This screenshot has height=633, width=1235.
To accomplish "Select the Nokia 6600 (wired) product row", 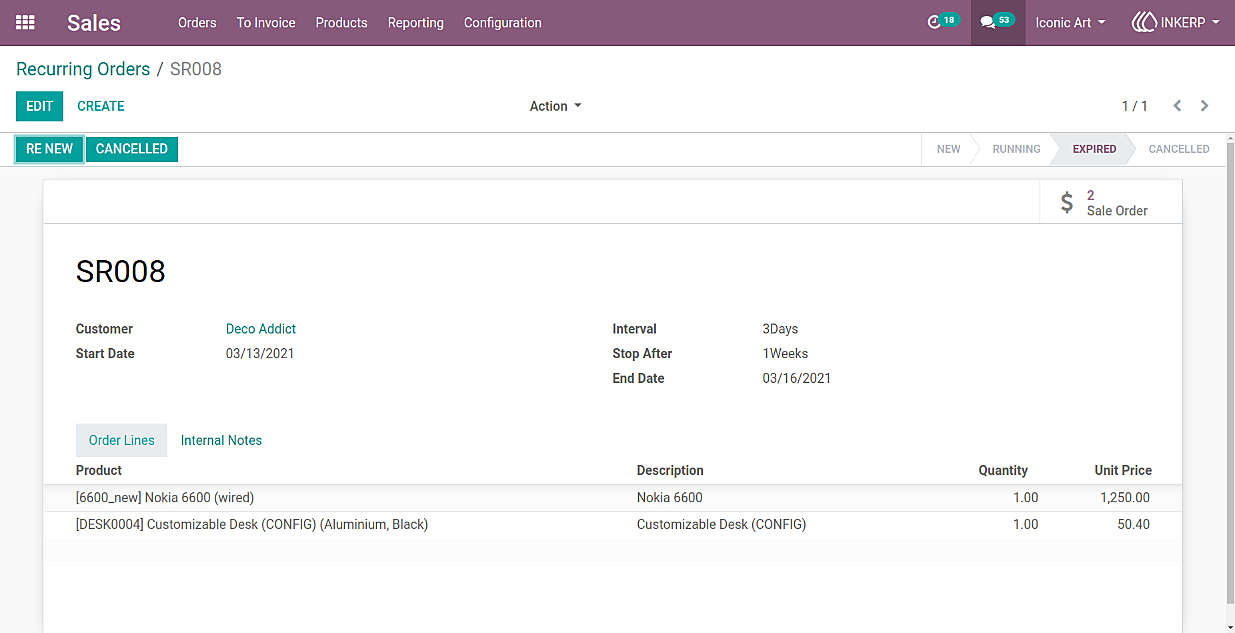I will [613, 498].
